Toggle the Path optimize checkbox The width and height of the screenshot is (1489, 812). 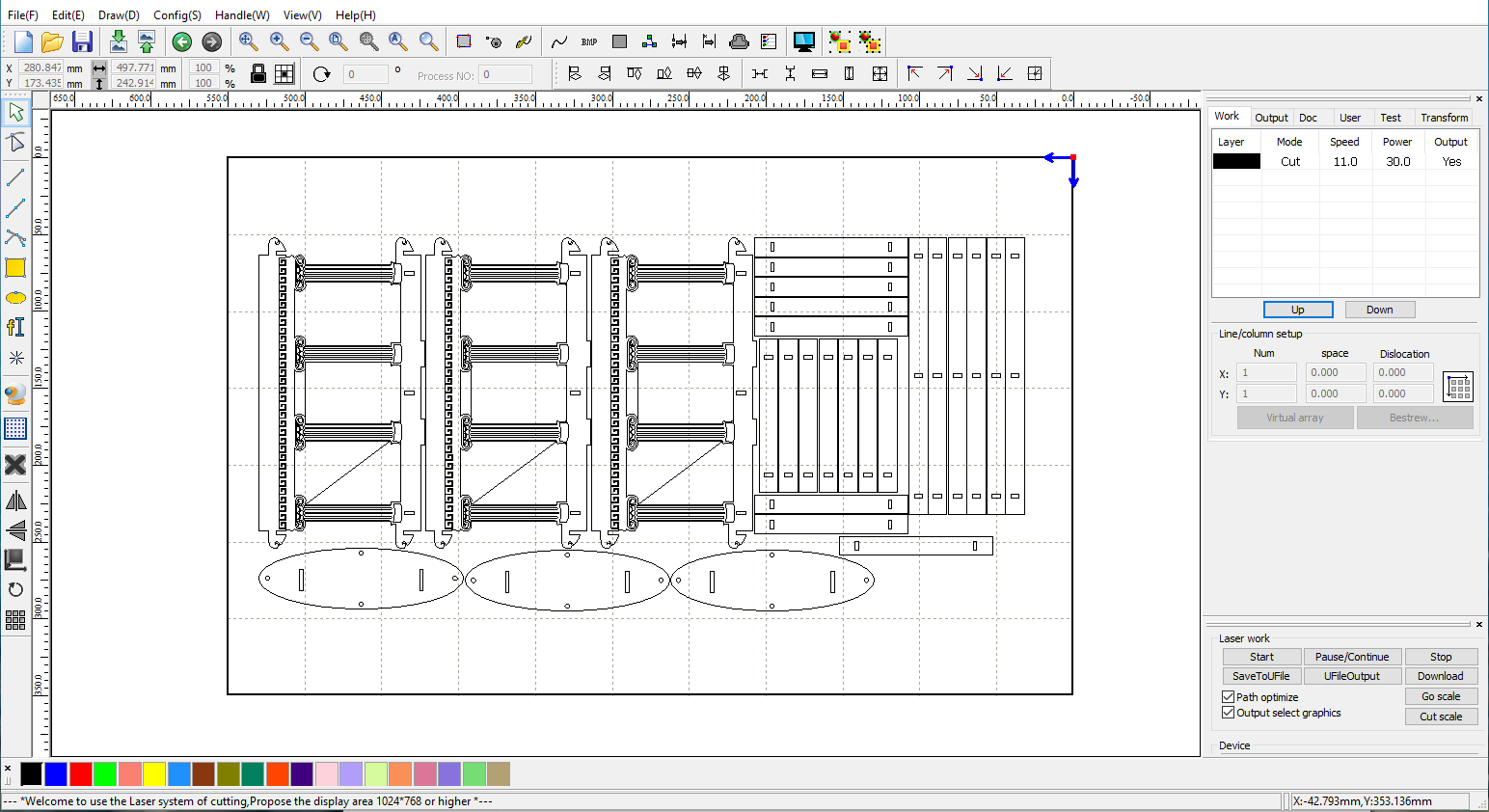(1228, 697)
